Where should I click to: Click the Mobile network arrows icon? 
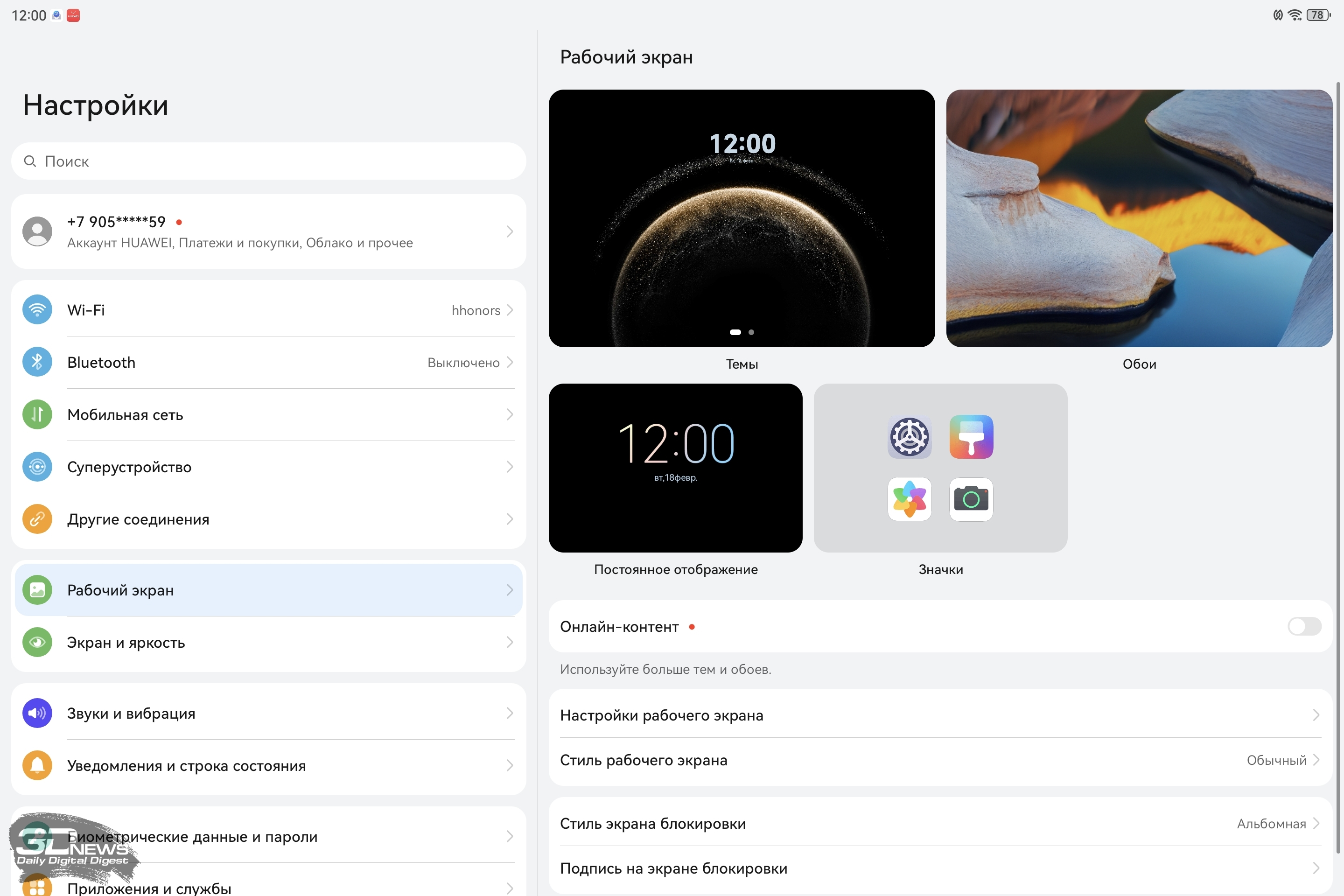(x=37, y=414)
